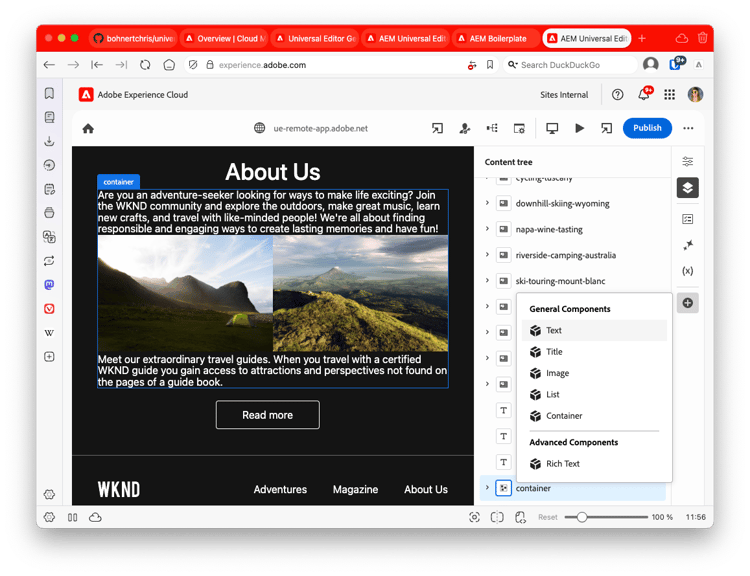Switch to desktop emulator view icon
Image resolution: width=750 pixels, height=576 pixels.
[x=552, y=128]
